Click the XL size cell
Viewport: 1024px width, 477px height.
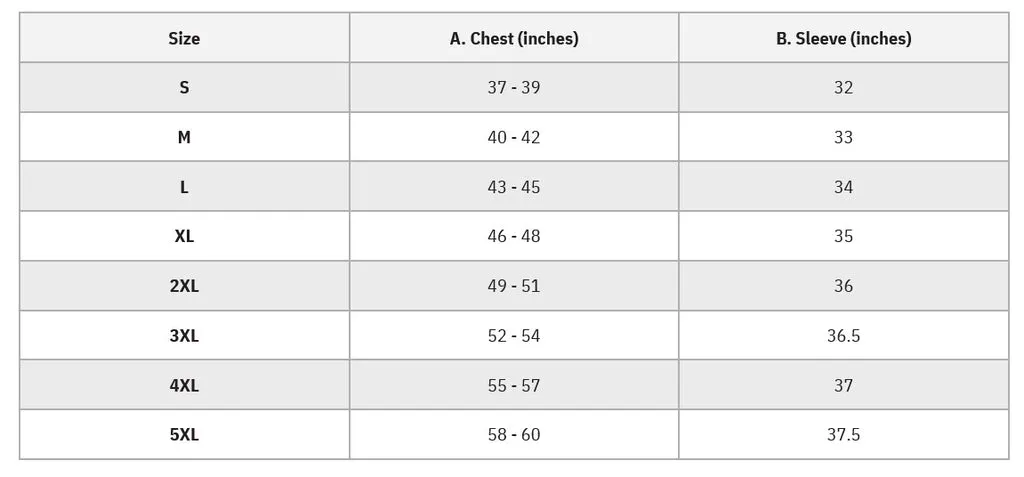[x=184, y=236]
